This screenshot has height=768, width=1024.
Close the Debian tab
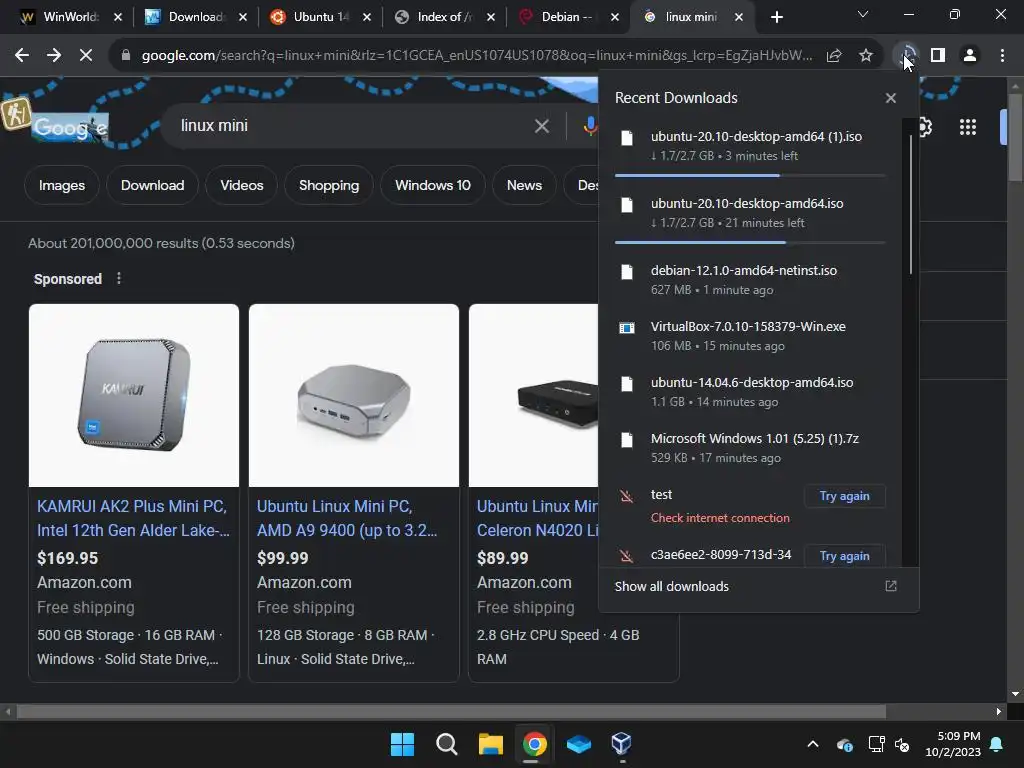pos(615,17)
